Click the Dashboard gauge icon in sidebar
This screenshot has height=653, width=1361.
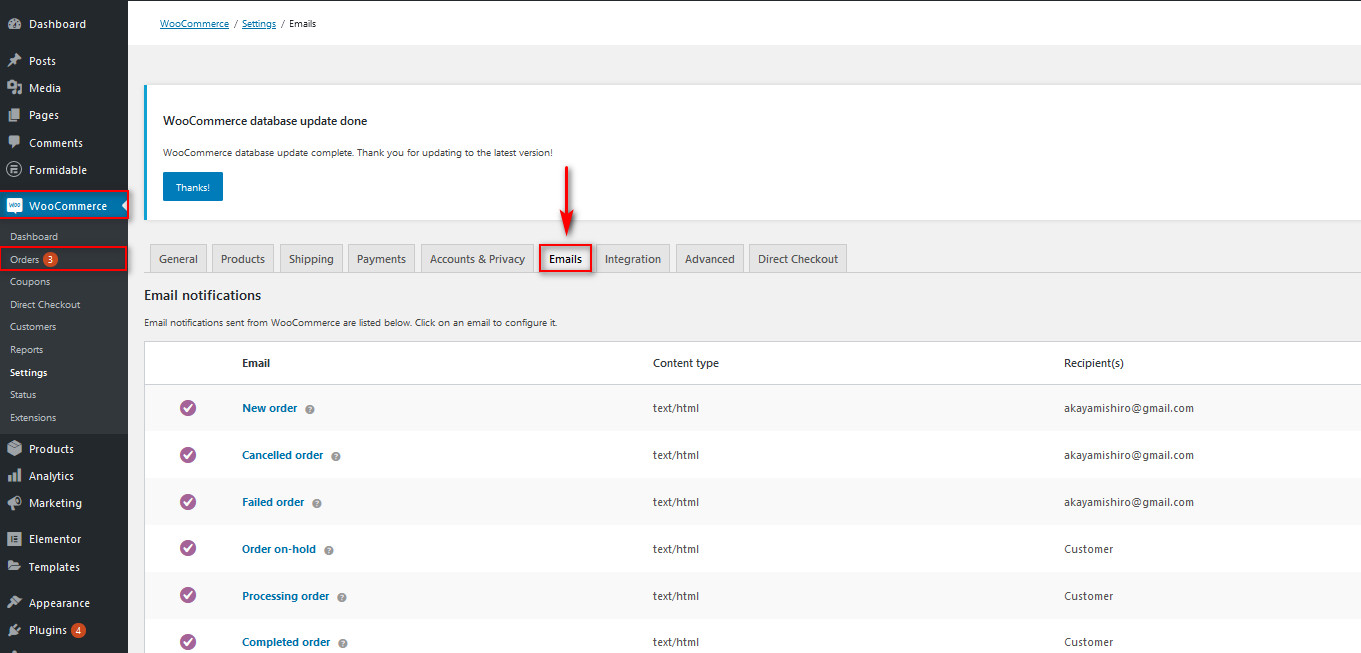point(14,24)
